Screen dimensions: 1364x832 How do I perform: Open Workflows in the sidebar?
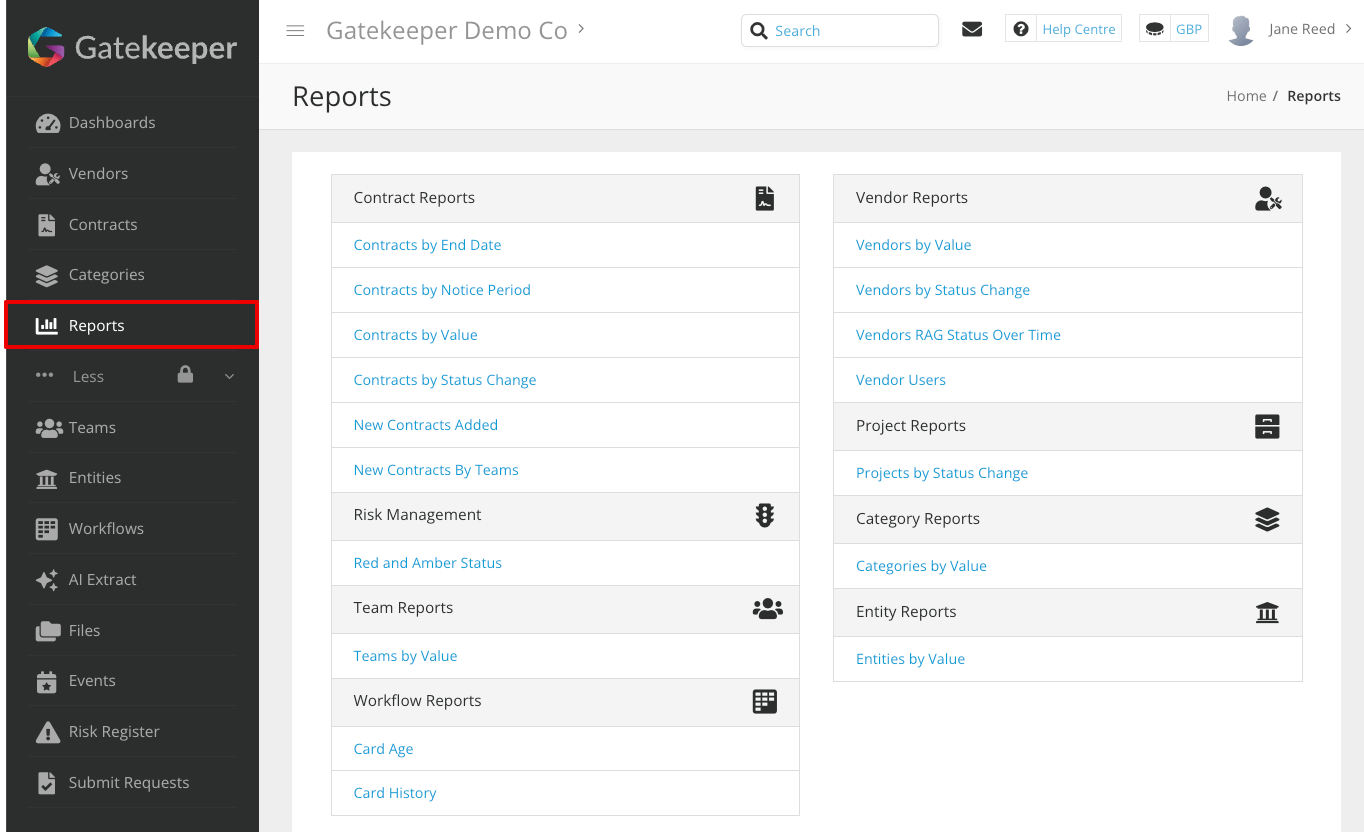click(x=106, y=529)
